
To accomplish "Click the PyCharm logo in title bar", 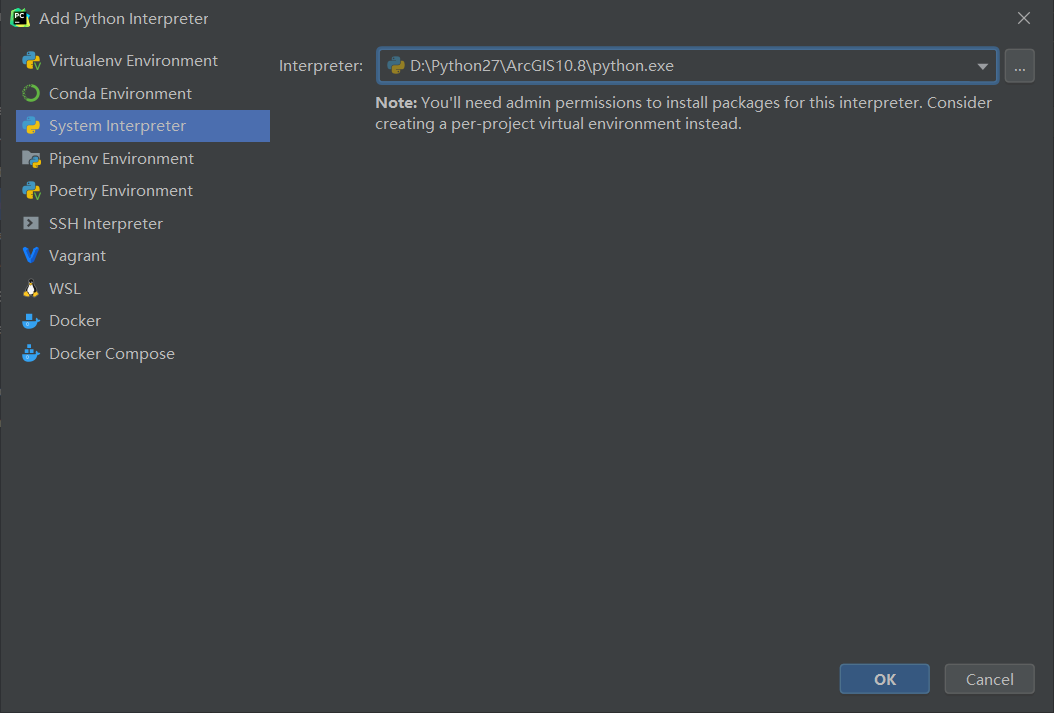I will (x=19, y=18).
